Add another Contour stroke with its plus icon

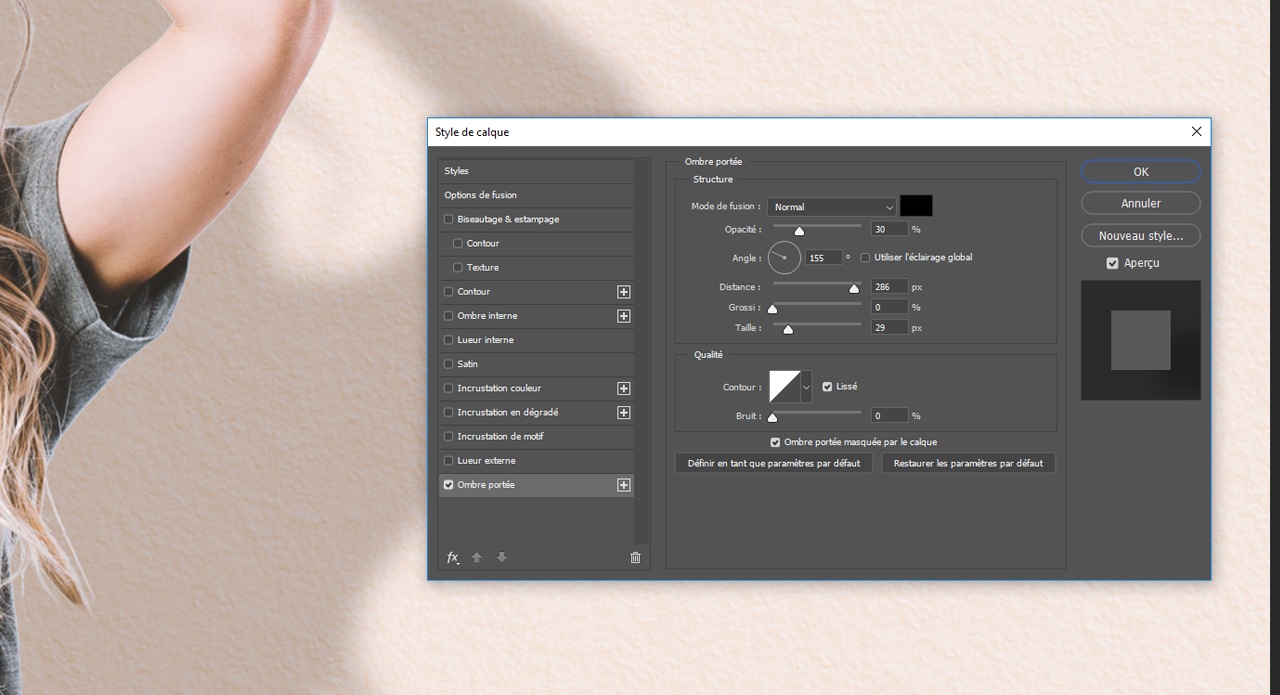coord(624,292)
